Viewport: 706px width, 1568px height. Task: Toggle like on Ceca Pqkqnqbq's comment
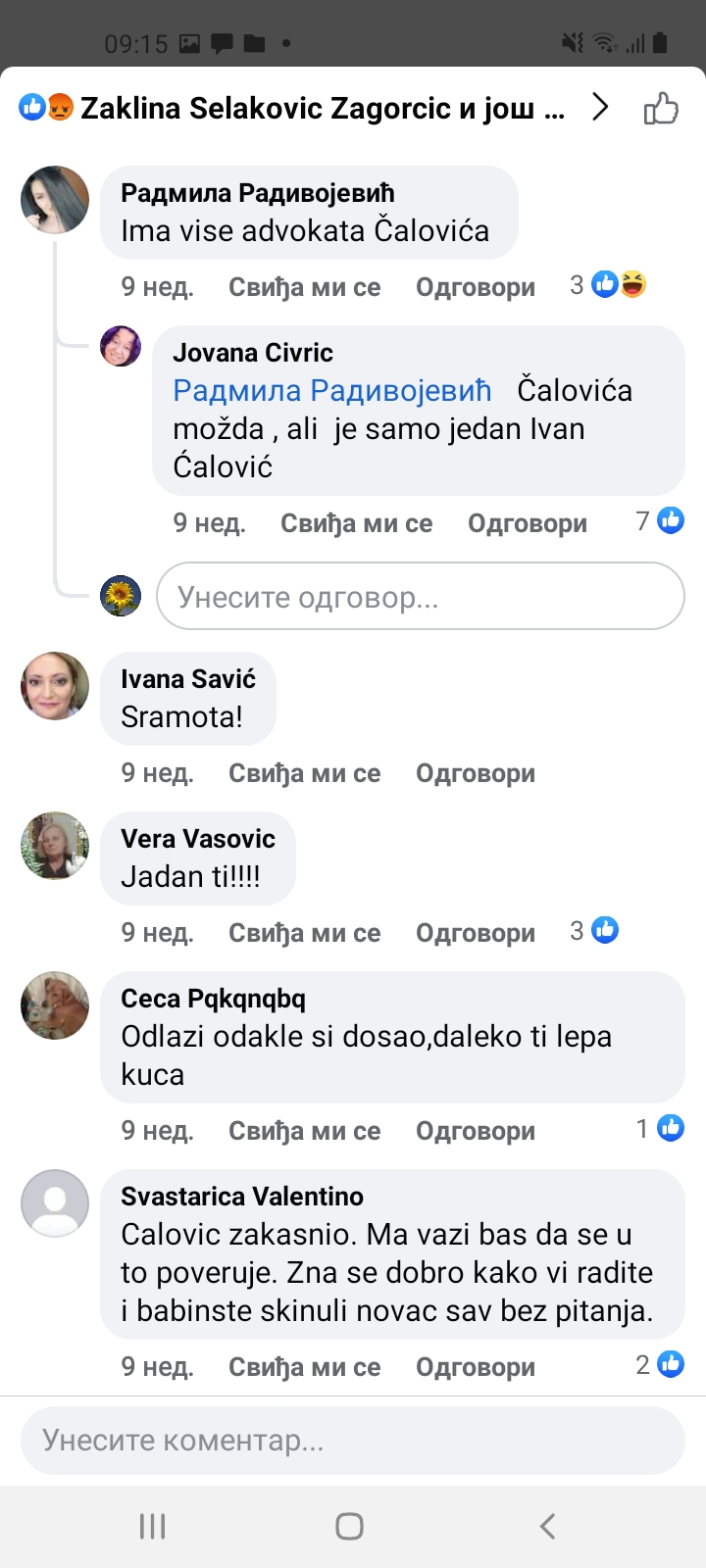304,1131
